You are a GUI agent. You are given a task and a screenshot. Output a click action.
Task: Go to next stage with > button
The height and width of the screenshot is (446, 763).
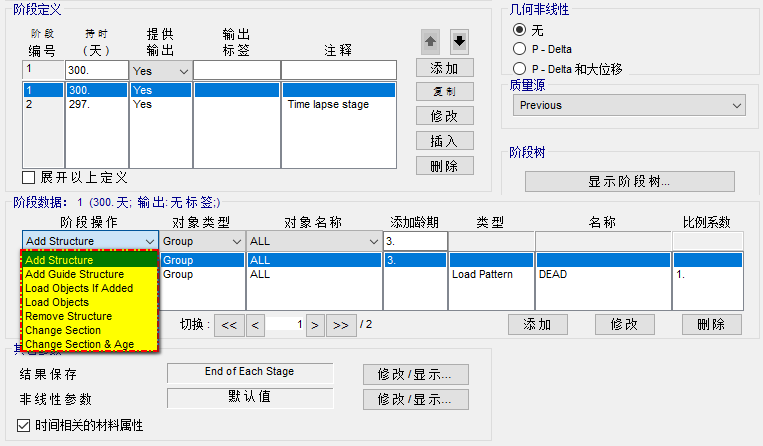(314, 325)
